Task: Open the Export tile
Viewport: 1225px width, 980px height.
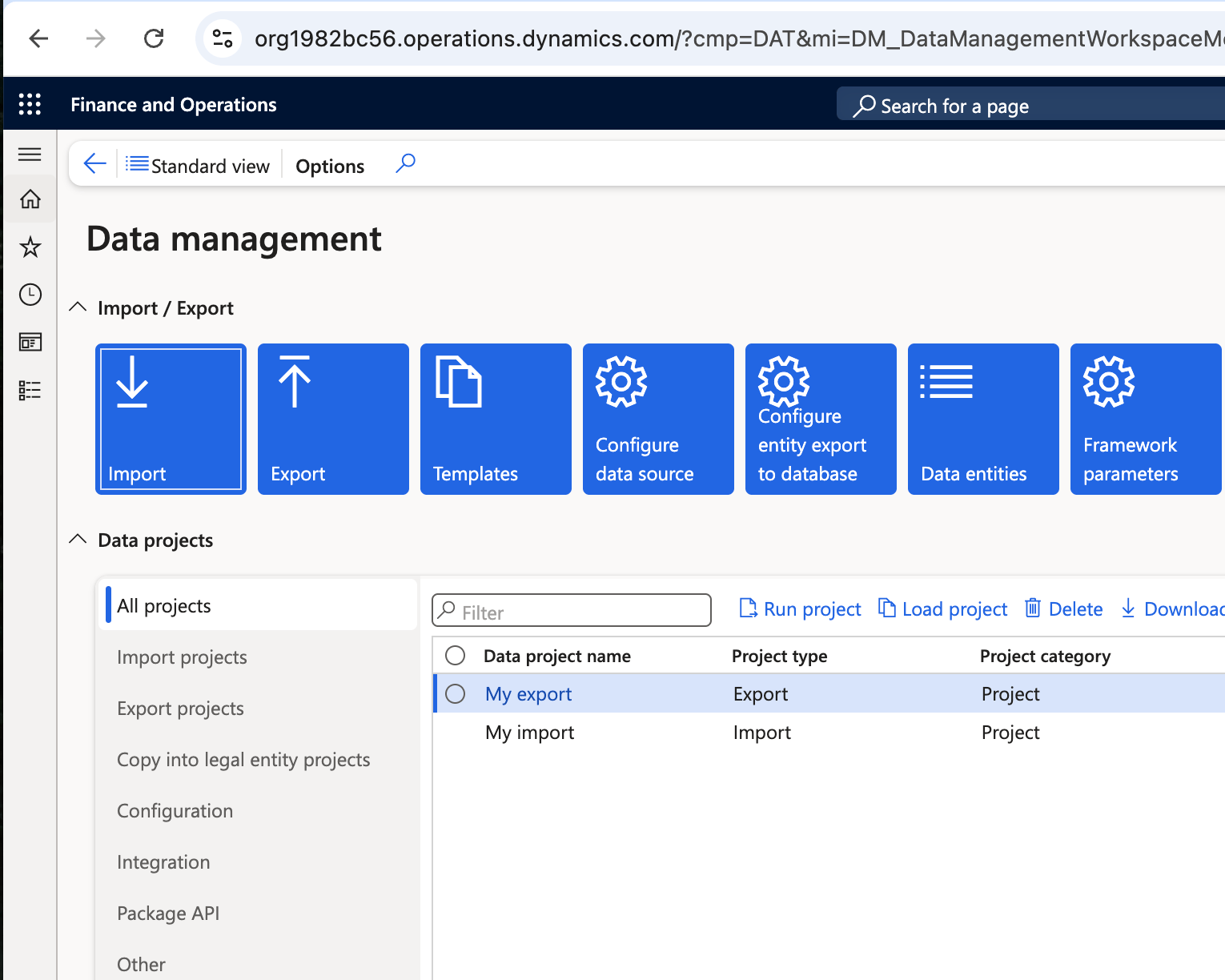Action: click(x=333, y=419)
